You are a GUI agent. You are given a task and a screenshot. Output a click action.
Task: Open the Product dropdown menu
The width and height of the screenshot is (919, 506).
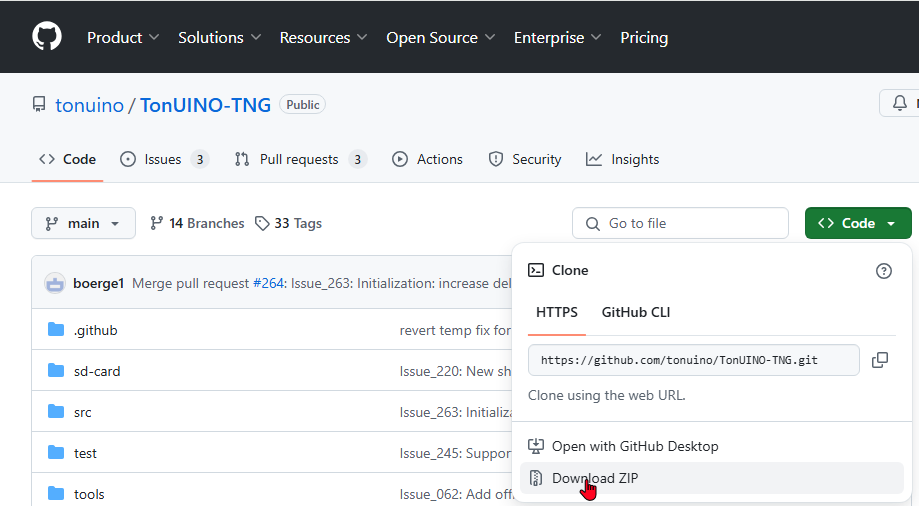pos(123,38)
